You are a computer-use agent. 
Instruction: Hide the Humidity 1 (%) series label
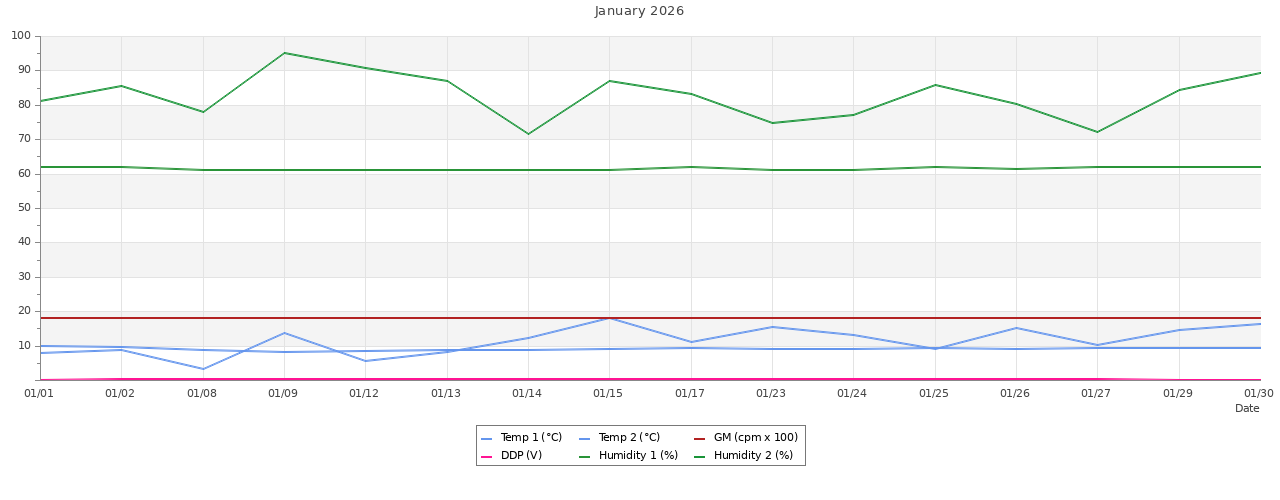(638, 456)
